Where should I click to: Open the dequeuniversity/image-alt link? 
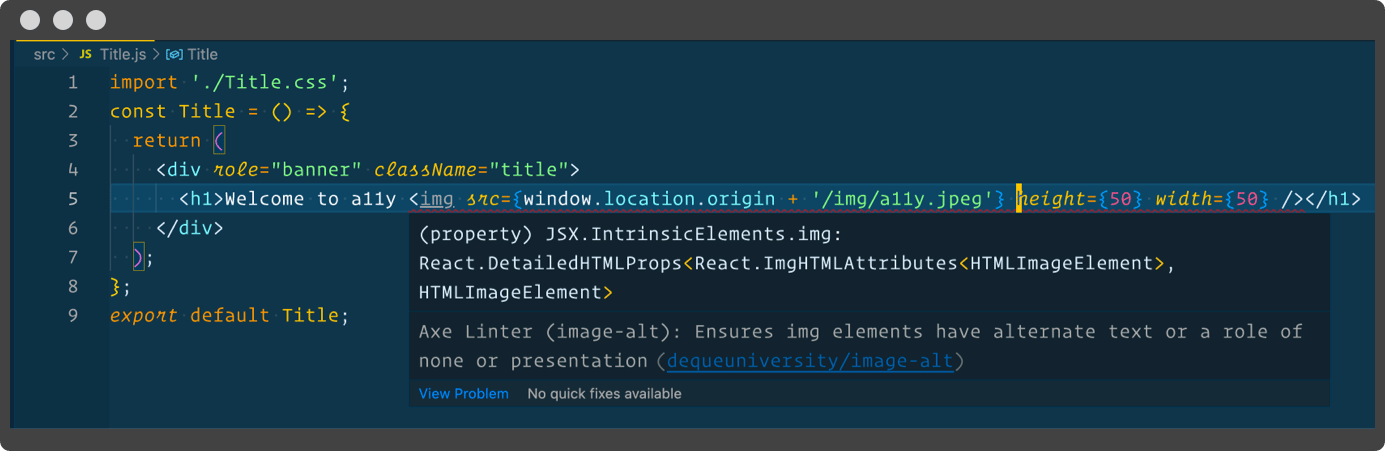[x=810, y=360]
